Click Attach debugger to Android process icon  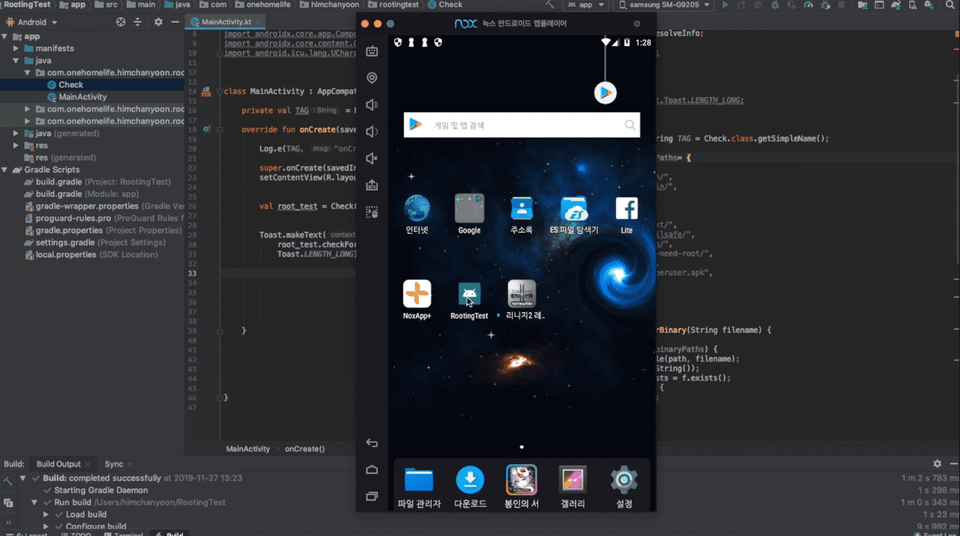[x=825, y=4]
